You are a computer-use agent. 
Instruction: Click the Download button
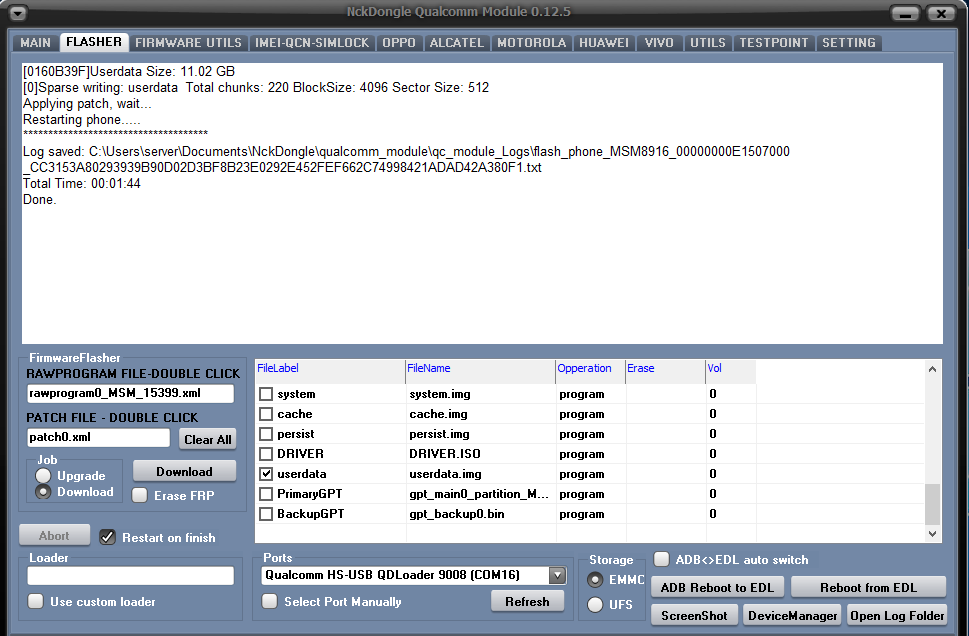pos(184,472)
